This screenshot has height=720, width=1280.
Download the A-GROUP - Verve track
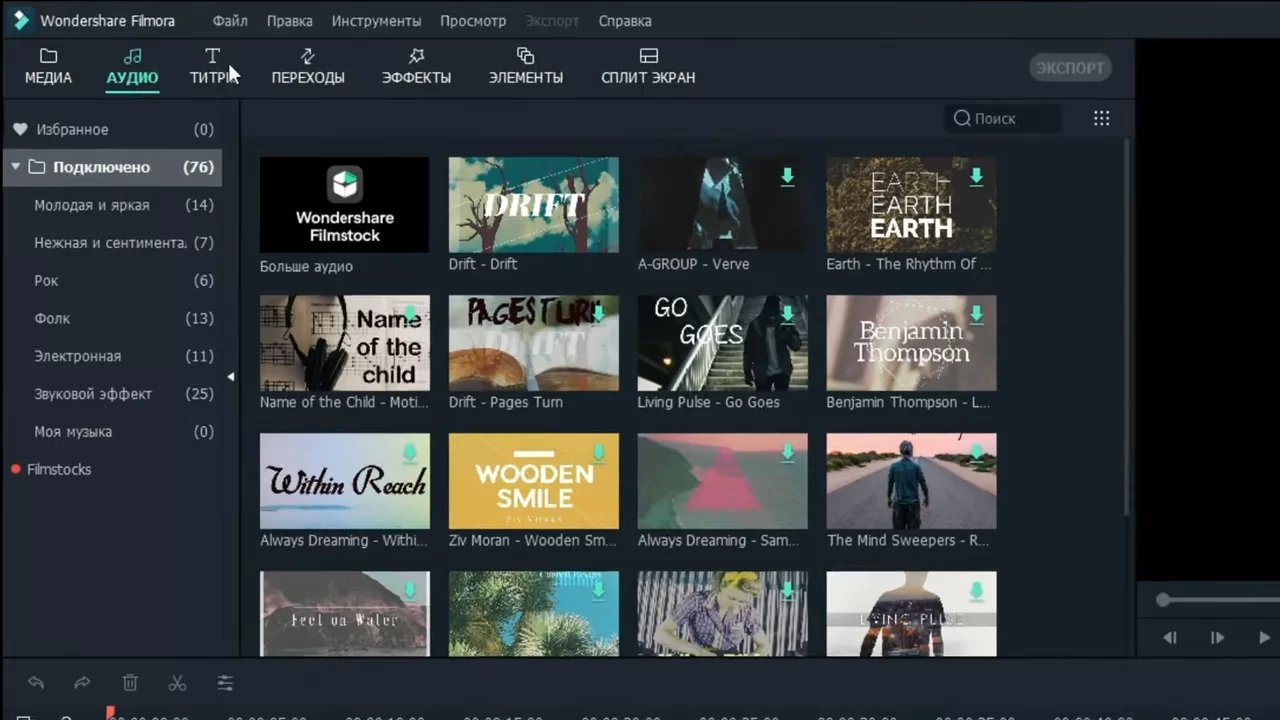[787, 177]
